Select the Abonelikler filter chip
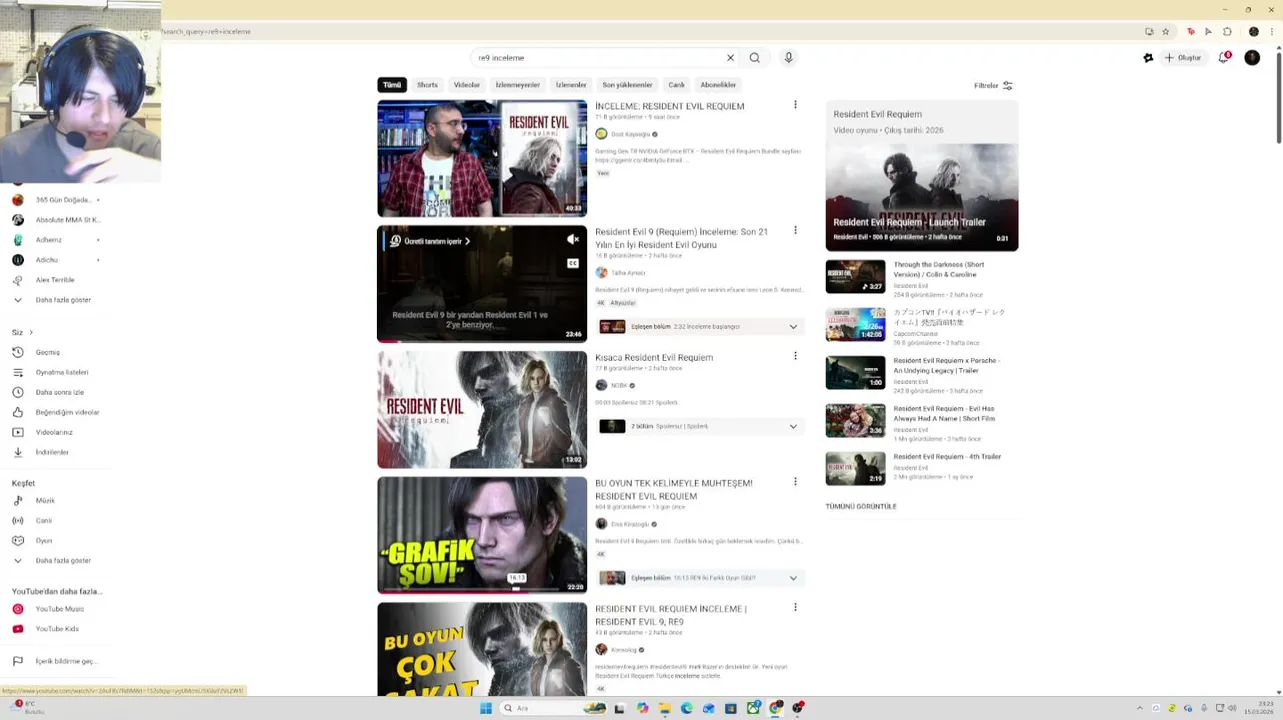 pos(718,85)
